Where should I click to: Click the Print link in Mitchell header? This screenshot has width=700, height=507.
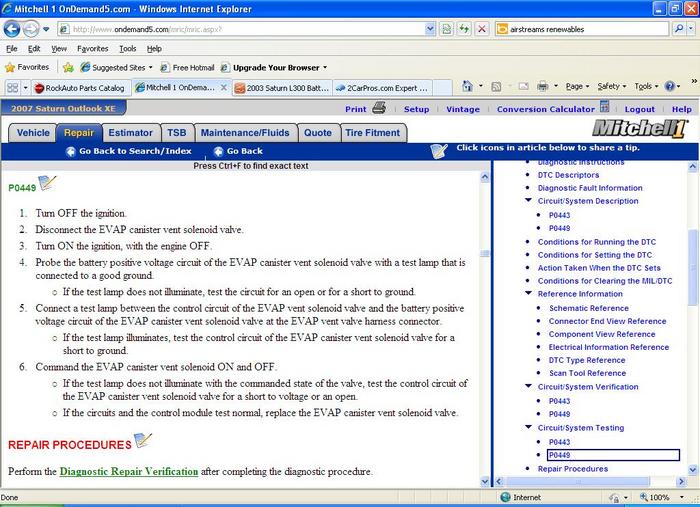pyautogui.click(x=355, y=109)
